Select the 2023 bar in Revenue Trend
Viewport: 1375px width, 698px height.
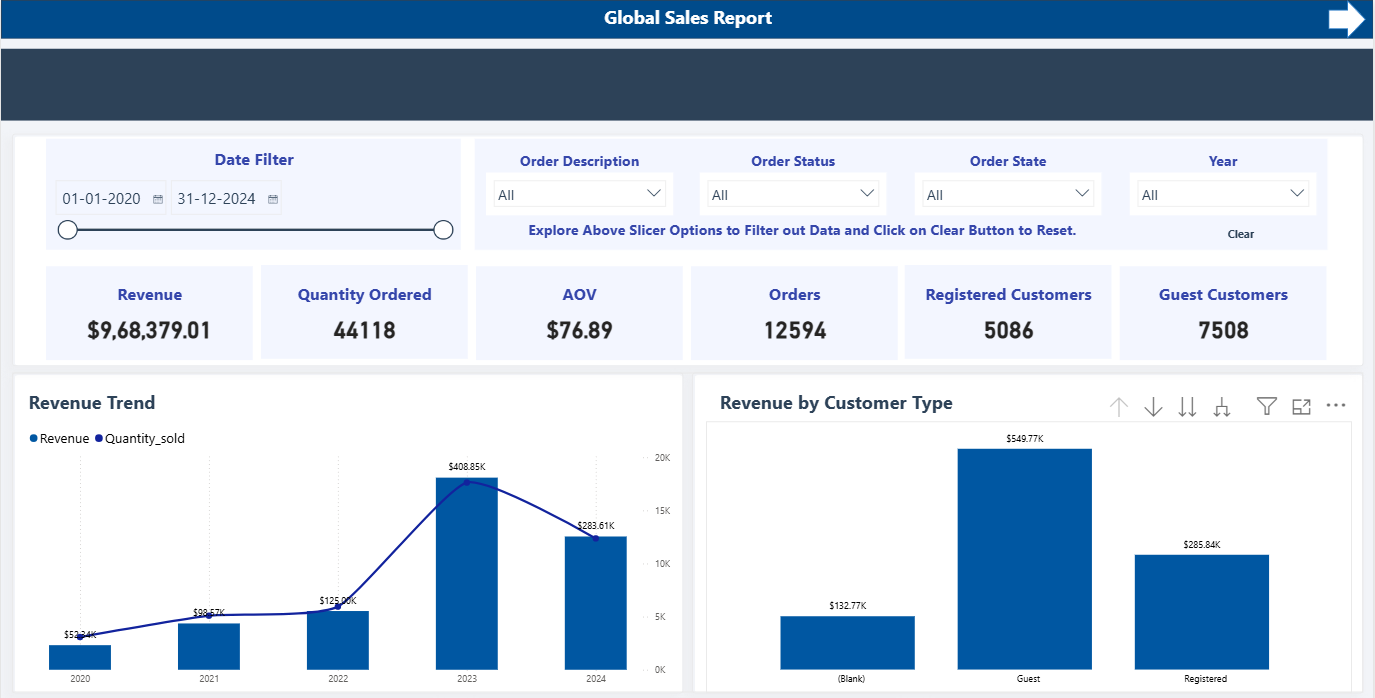click(466, 570)
